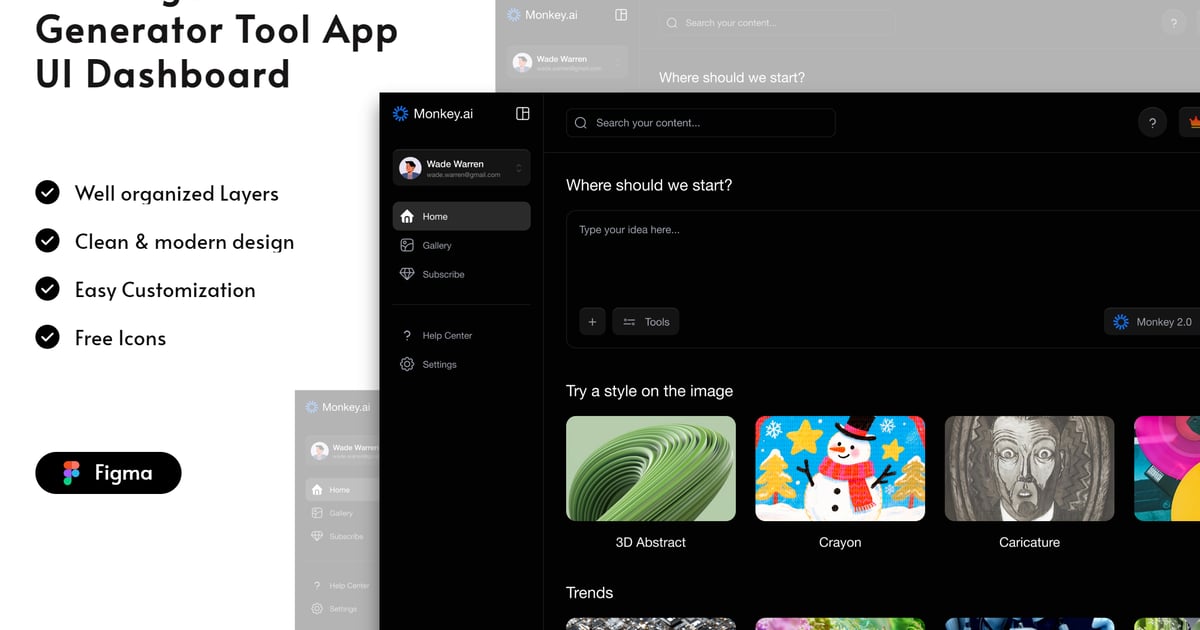Click the plus add attachment button
This screenshot has width=1200, height=630.
592,322
